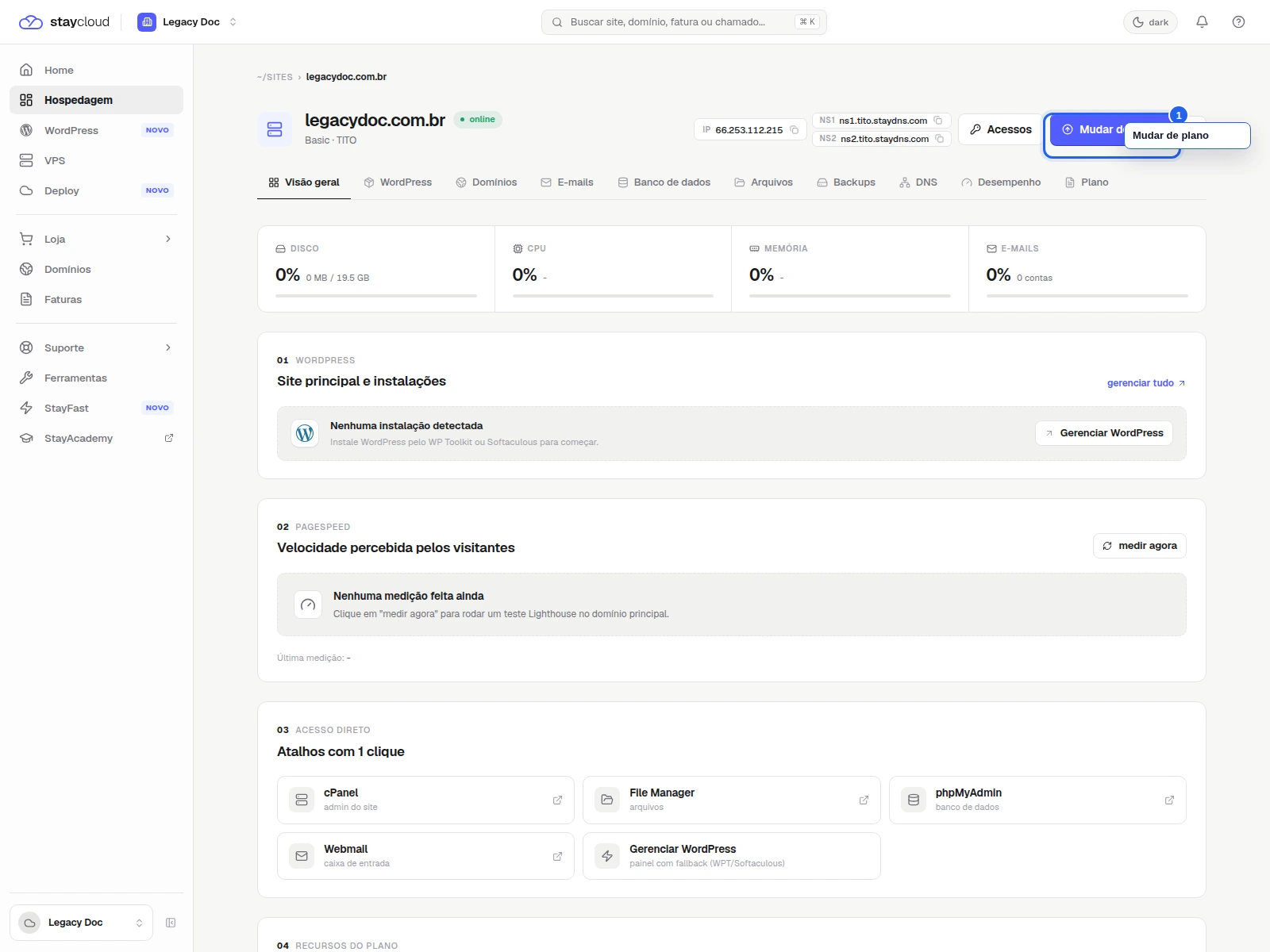Click the speed gauge icon in the PageSpeed card

coord(308,605)
